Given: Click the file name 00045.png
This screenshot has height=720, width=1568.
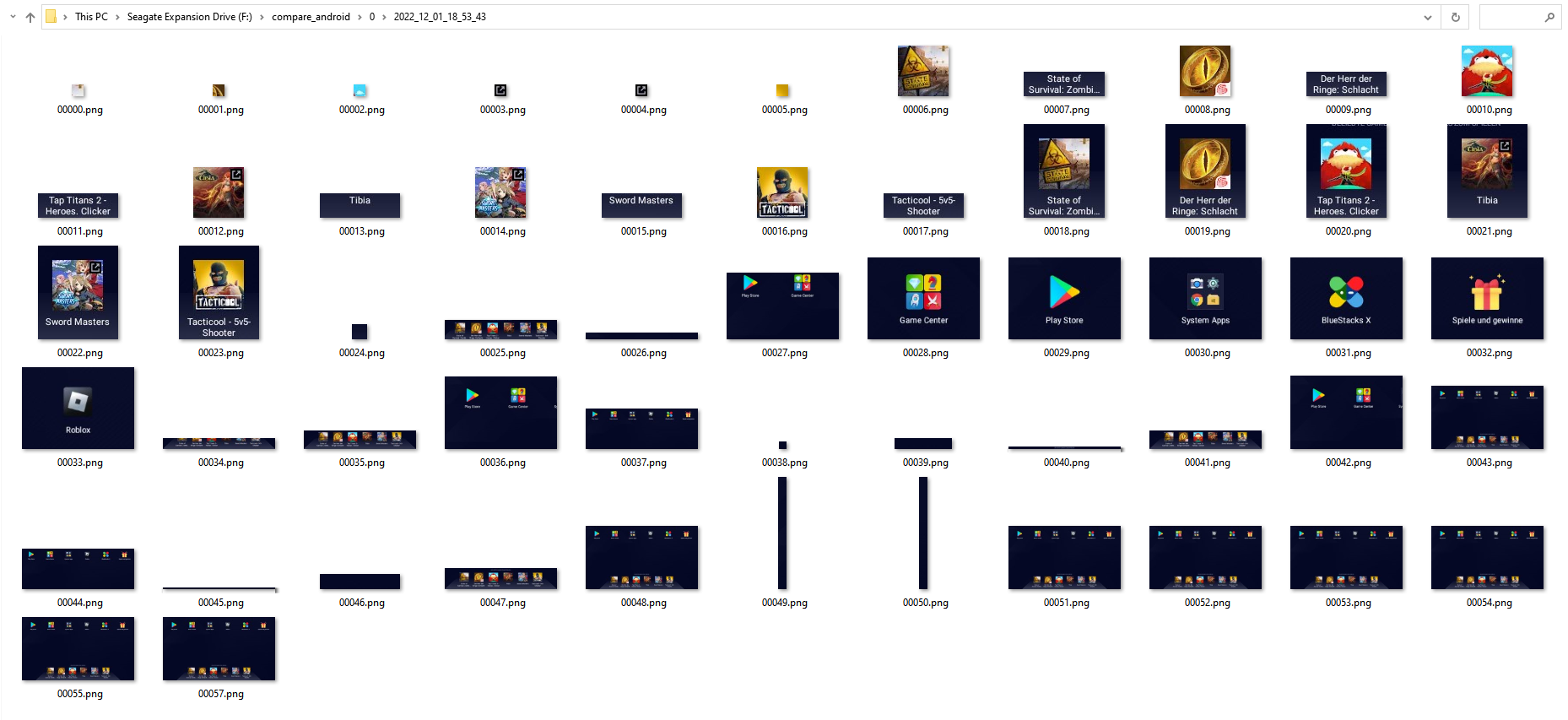Looking at the screenshot, I should point(221,603).
